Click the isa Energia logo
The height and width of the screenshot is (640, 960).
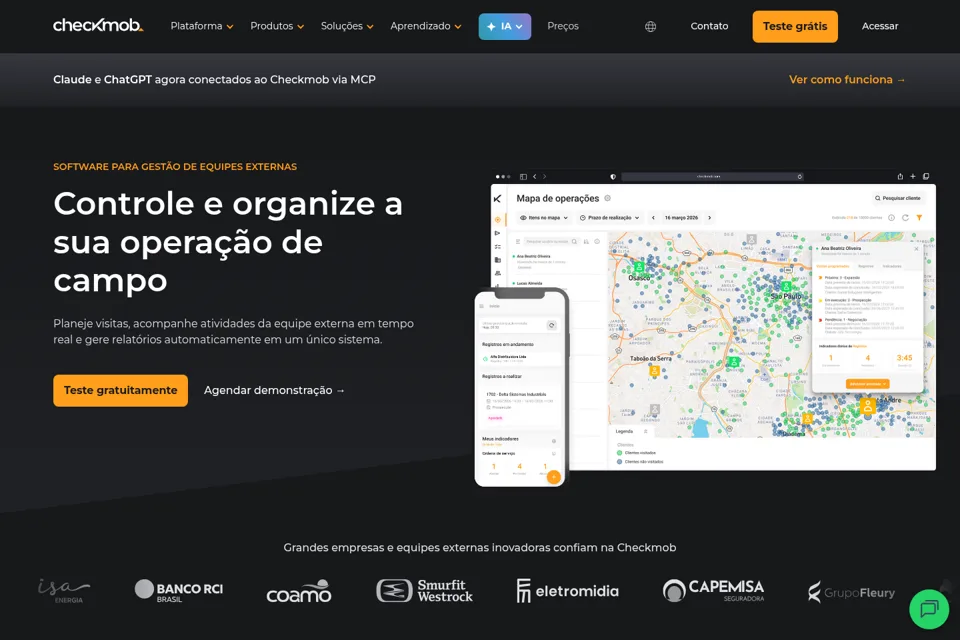(64, 591)
